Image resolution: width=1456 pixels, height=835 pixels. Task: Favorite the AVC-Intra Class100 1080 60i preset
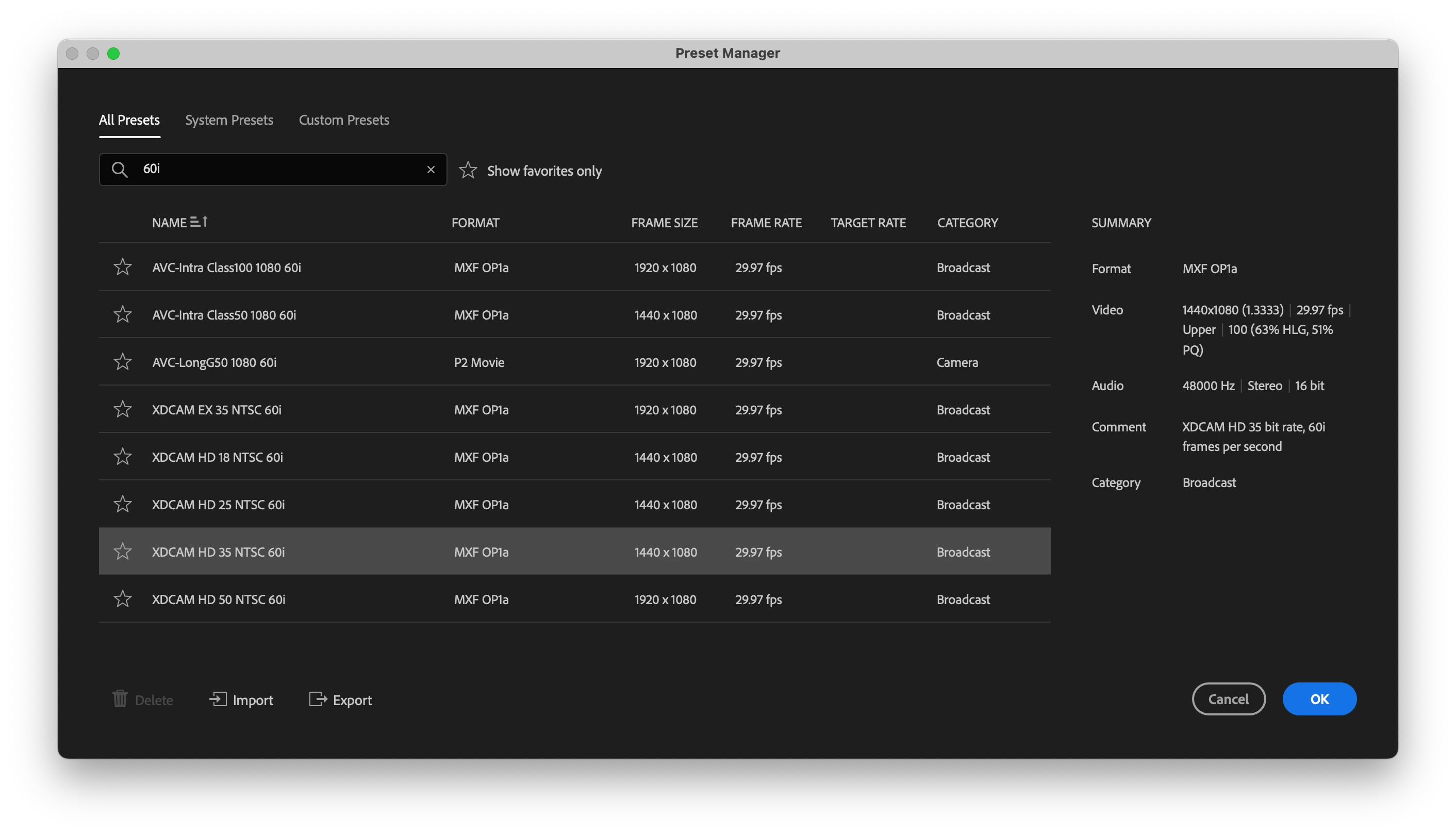122,267
